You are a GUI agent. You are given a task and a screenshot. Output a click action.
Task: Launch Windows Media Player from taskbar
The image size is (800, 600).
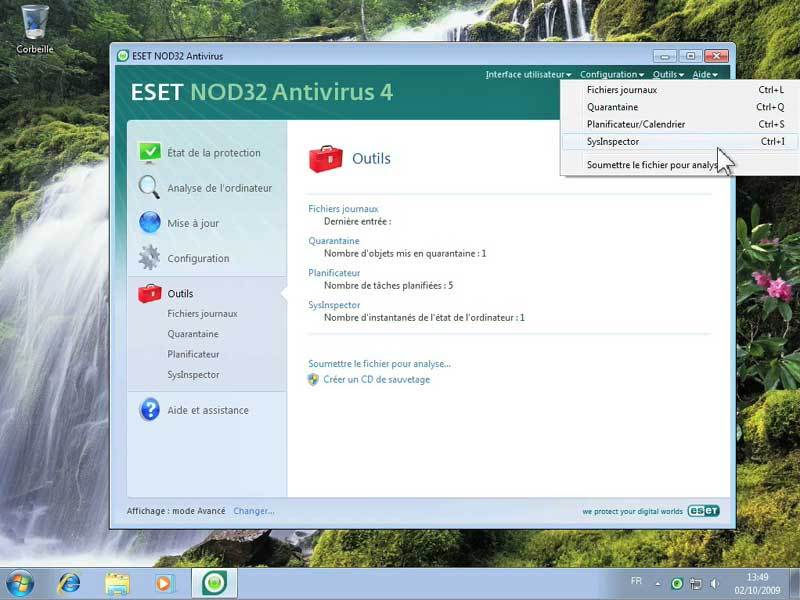164,583
